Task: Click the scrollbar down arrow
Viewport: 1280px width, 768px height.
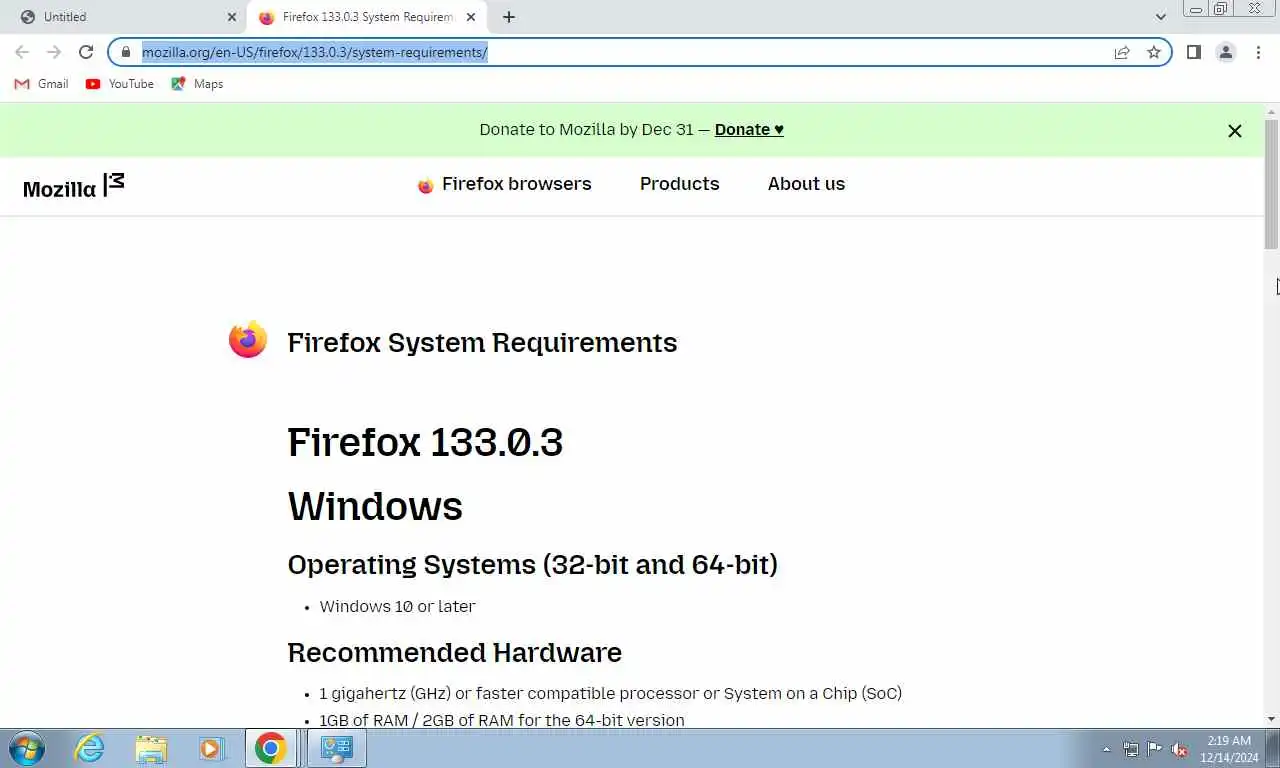Action: coord(1271,719)
